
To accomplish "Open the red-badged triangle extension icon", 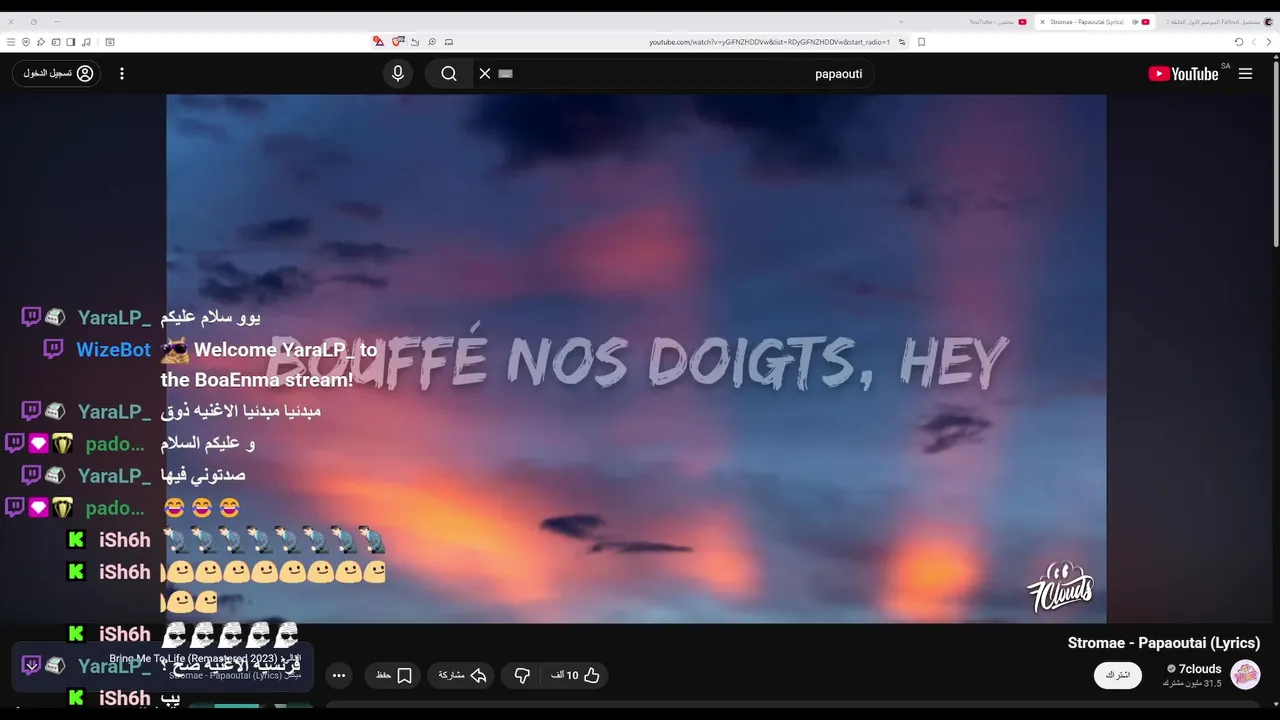I will (378, 42).
